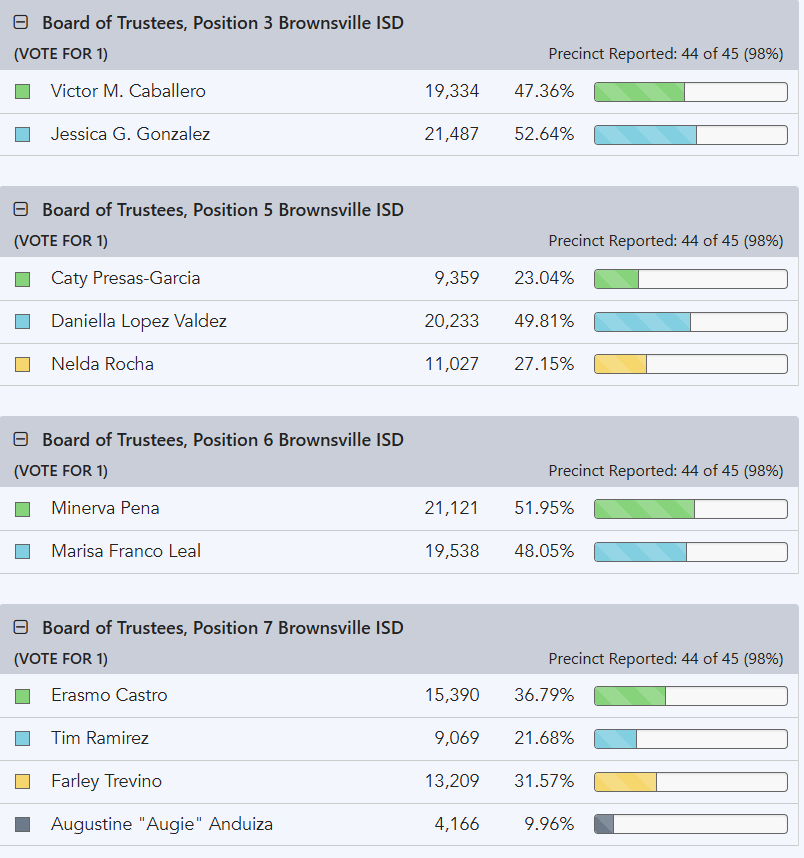
Task: Click the blue swatch beside Marisa Franco Leal
Action: 22,552
